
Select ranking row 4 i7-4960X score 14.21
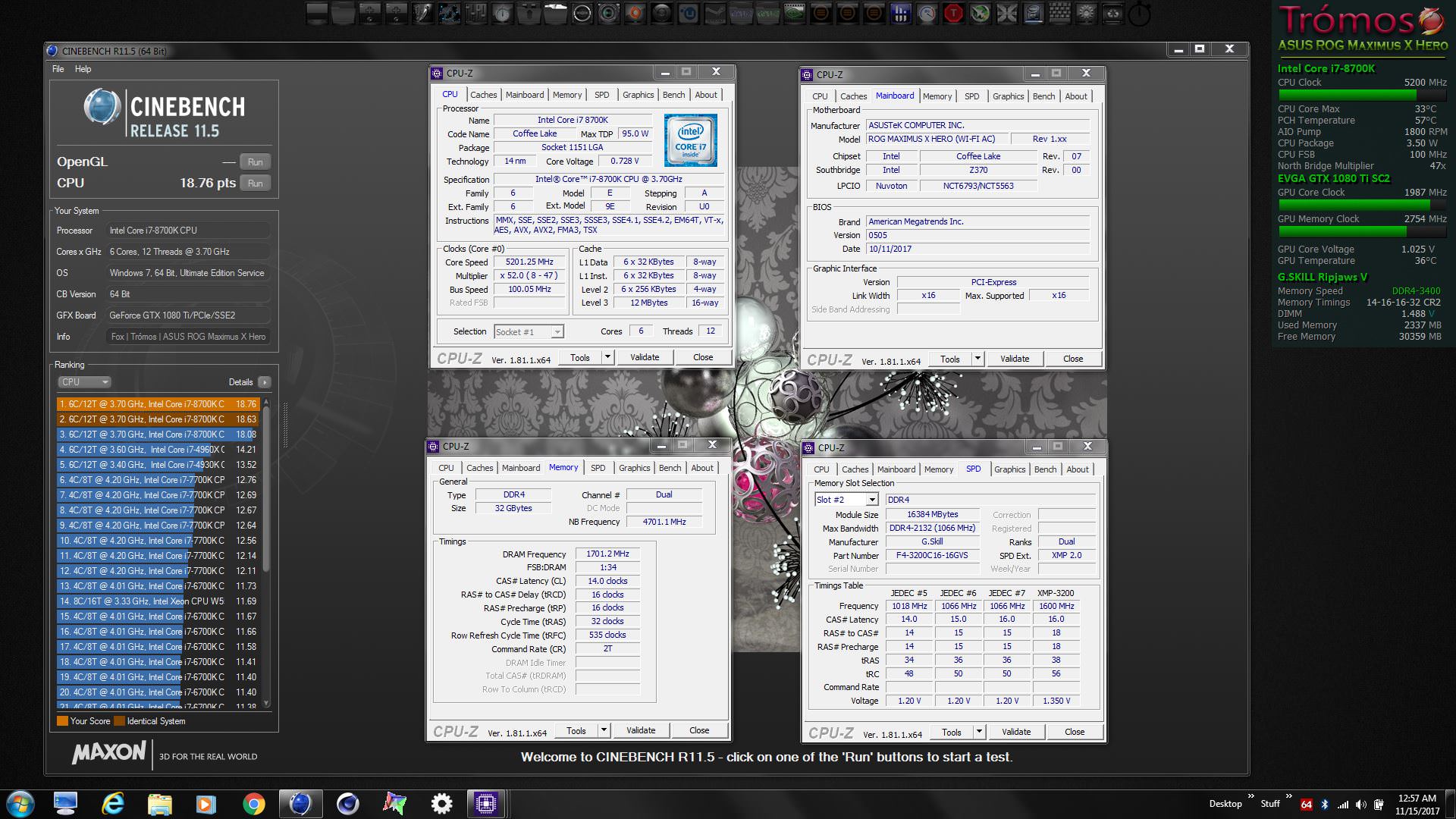click(158, 450)
